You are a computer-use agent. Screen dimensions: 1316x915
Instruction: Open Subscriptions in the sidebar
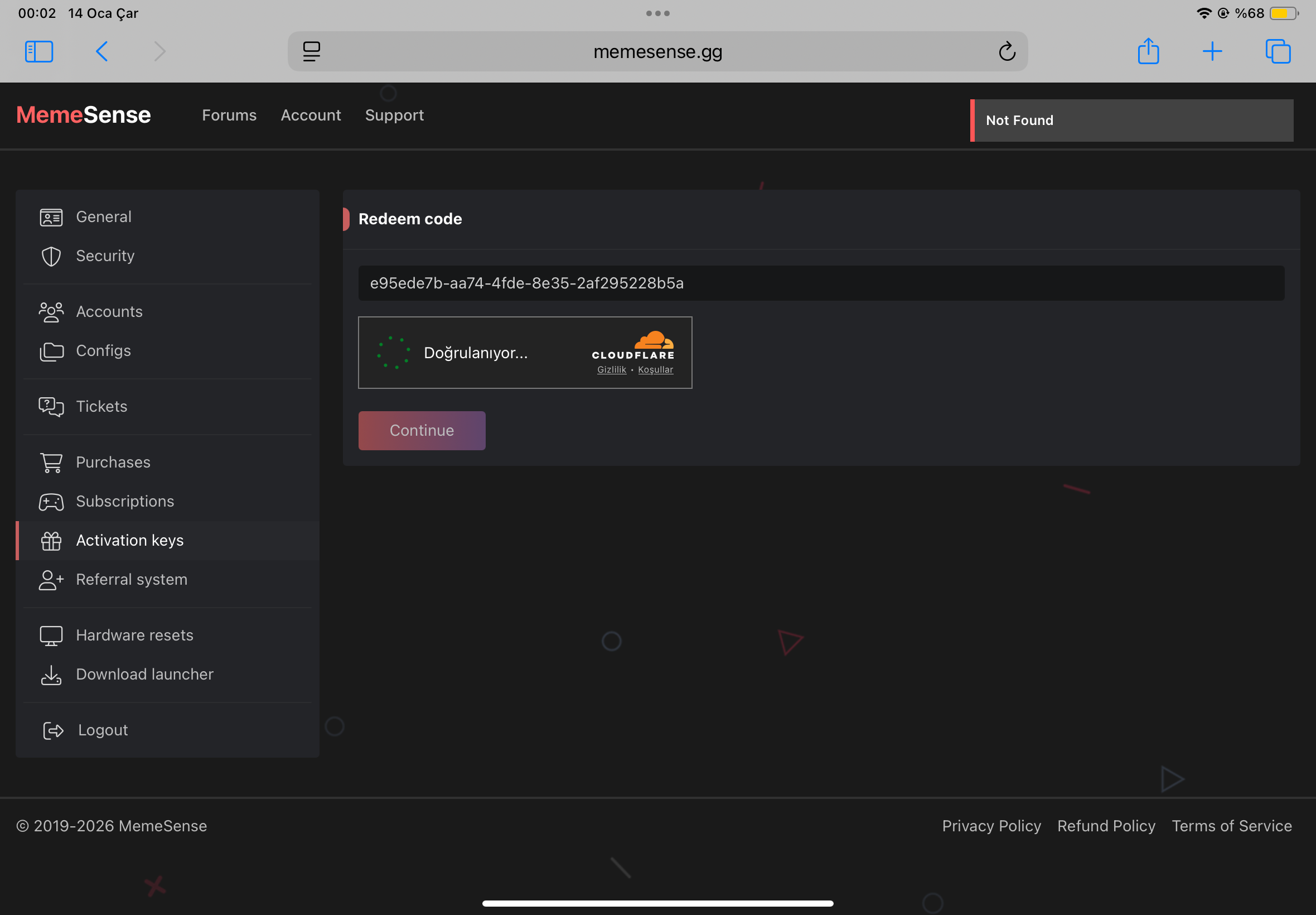point(167,501)
